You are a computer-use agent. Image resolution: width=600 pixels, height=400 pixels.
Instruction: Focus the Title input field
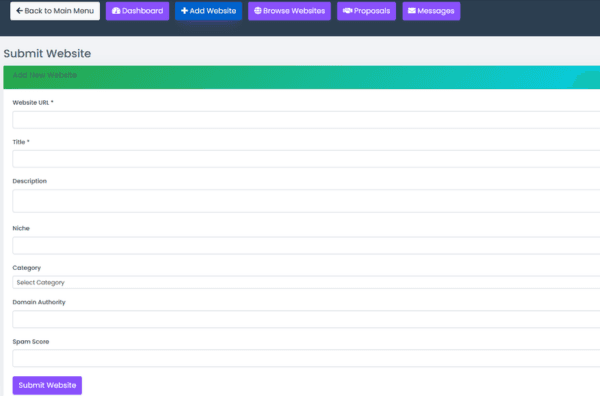click(x=306, y=159)
